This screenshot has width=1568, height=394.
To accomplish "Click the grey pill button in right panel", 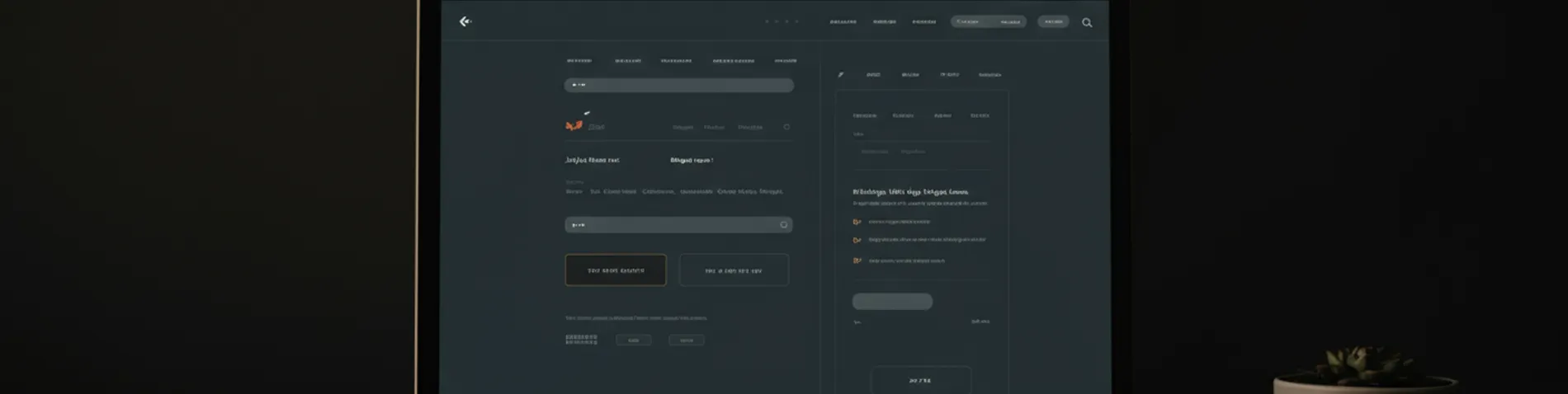I will point(892,302).
